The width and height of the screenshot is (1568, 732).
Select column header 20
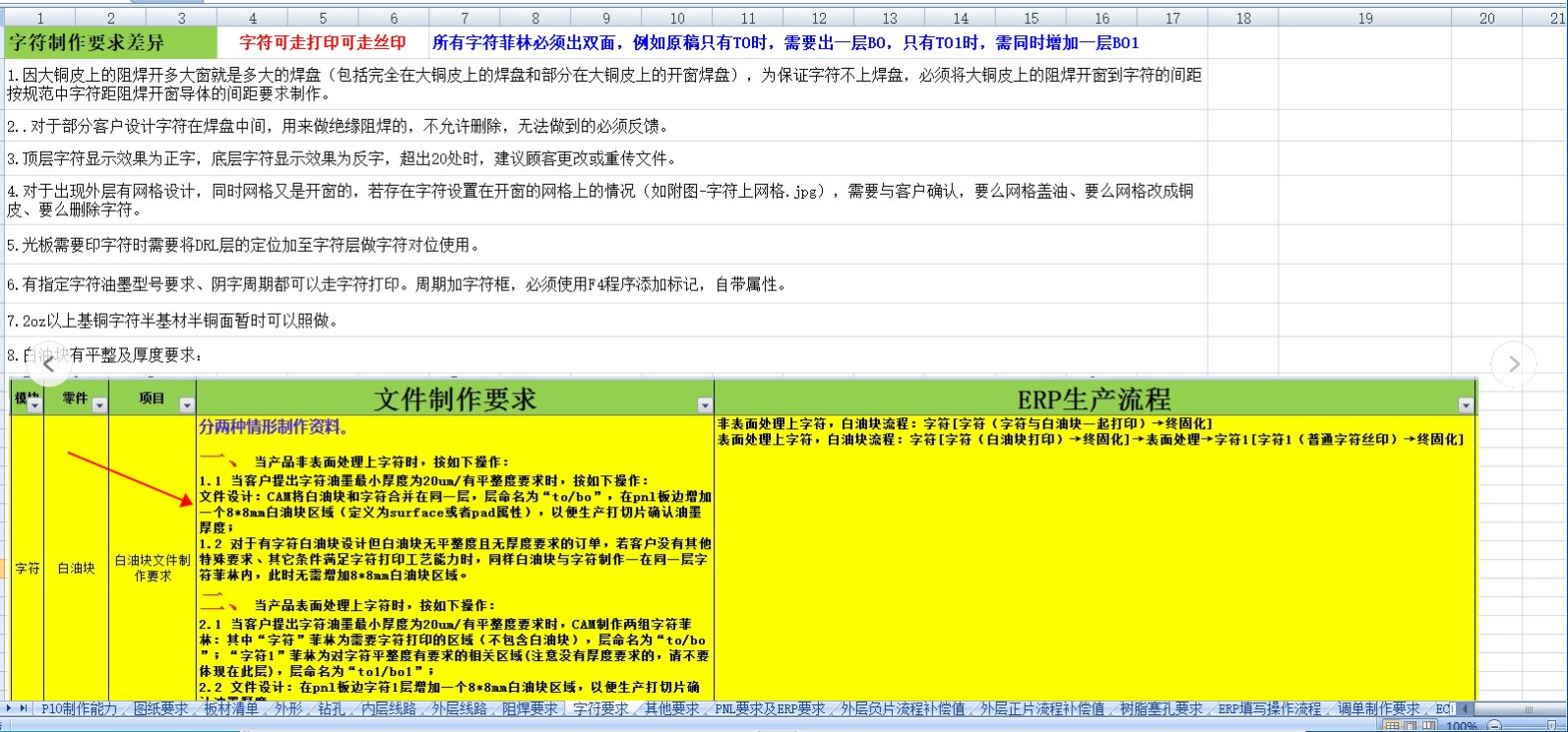(1486, 18)
